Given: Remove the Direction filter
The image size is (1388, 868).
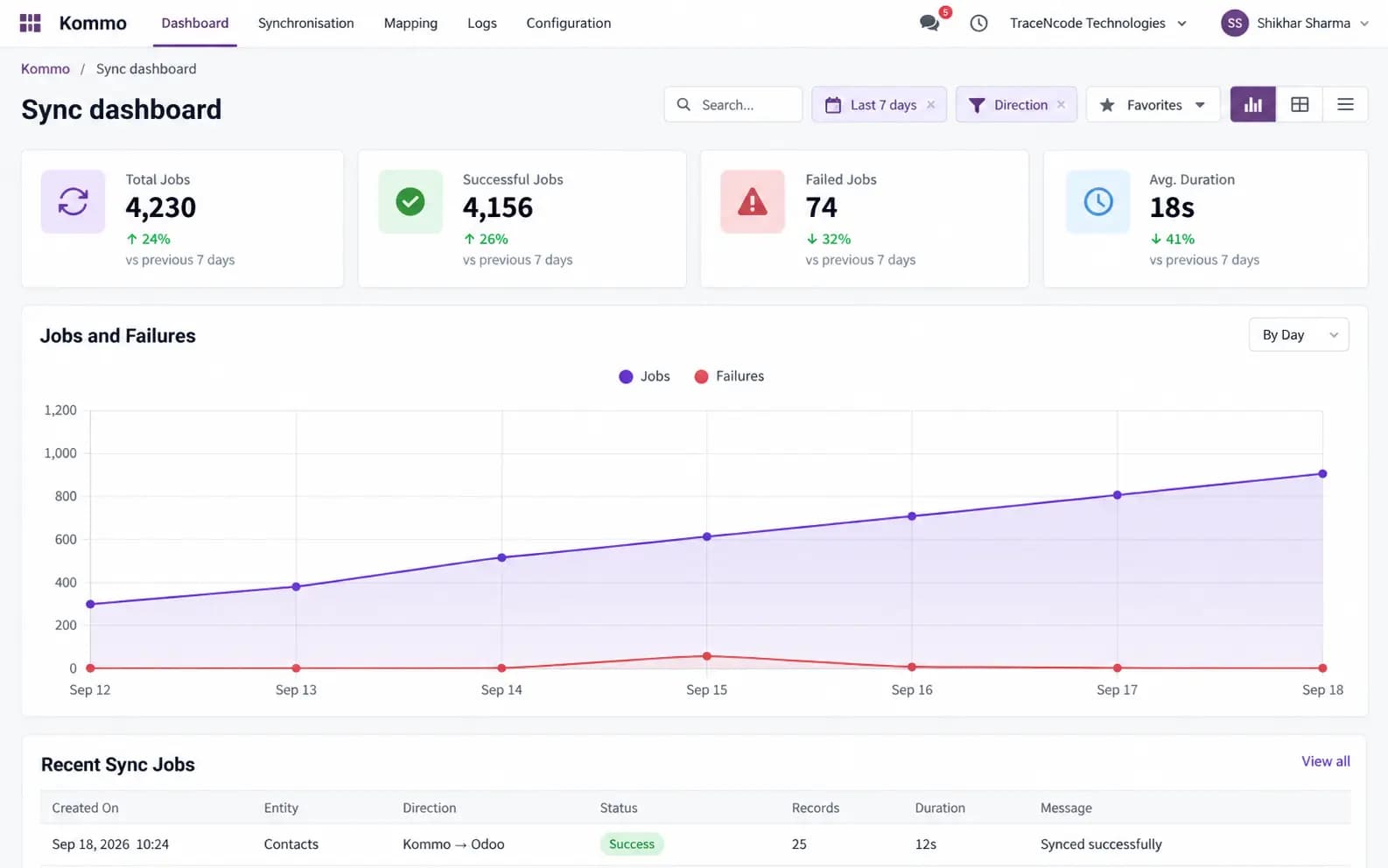Looking at the screenshot, I should tap(1062, 105).
